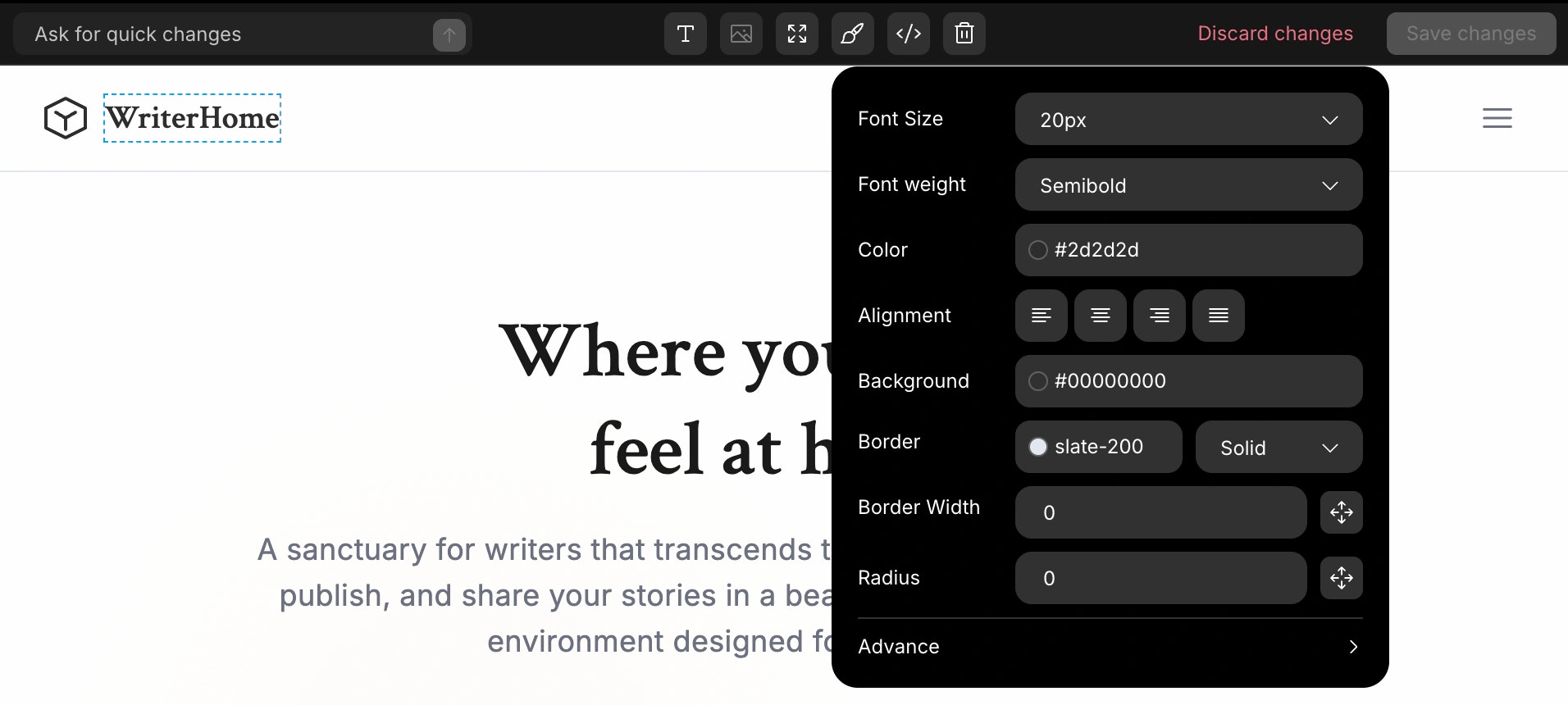Click Discard changes
The image size is (1568, 705).
(x=1275, y=34)
